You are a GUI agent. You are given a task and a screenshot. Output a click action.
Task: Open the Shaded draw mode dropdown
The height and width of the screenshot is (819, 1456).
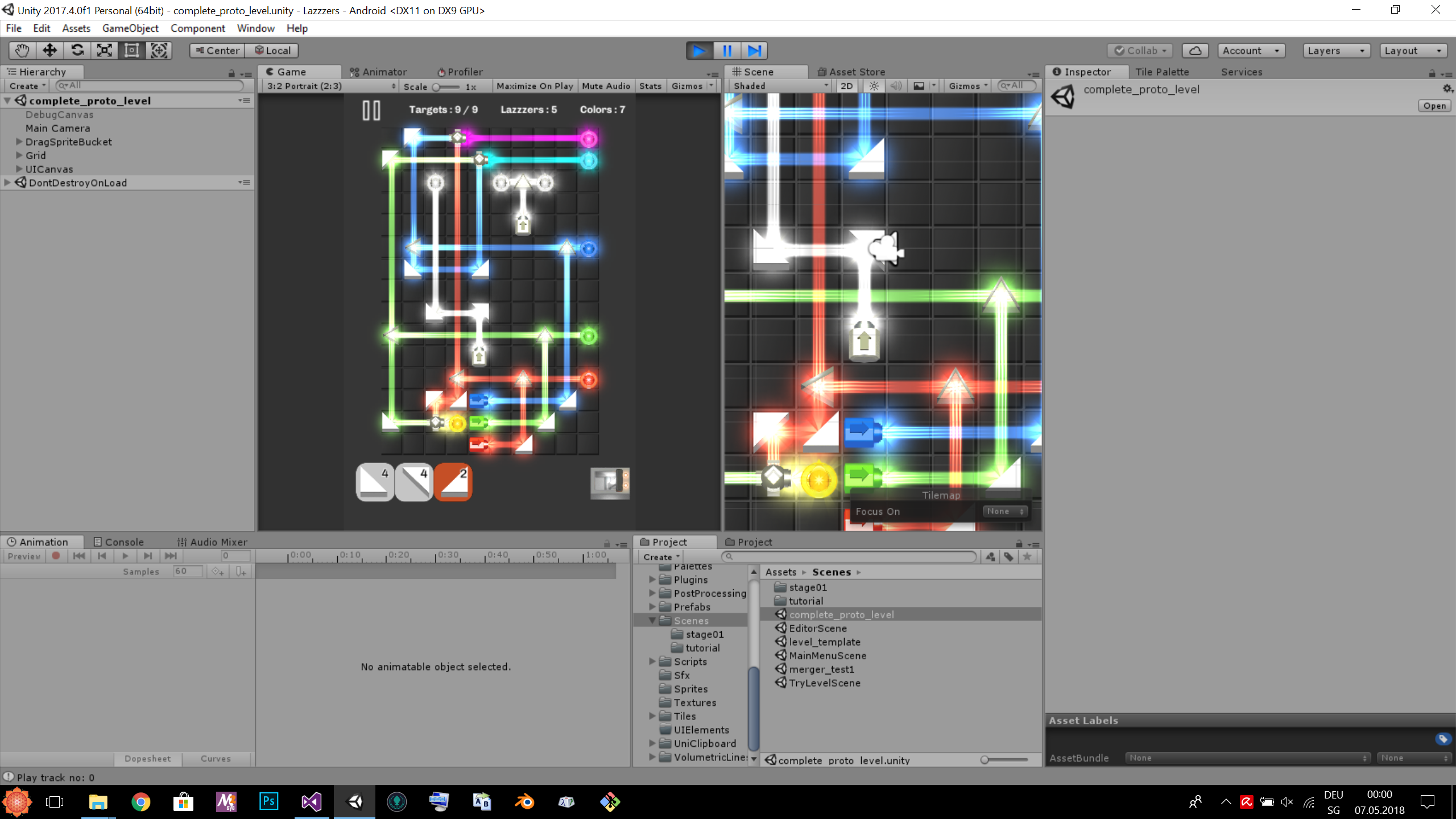(x=780, y=86)
